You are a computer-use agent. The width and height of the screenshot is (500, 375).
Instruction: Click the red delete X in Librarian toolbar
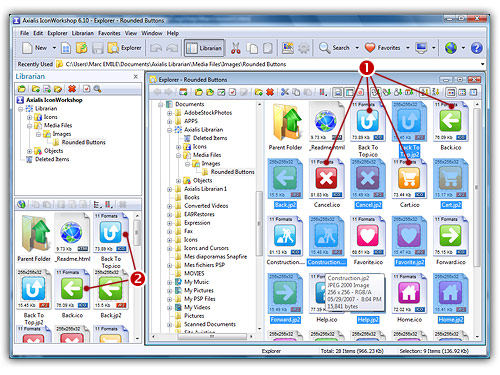coord(72,89)
